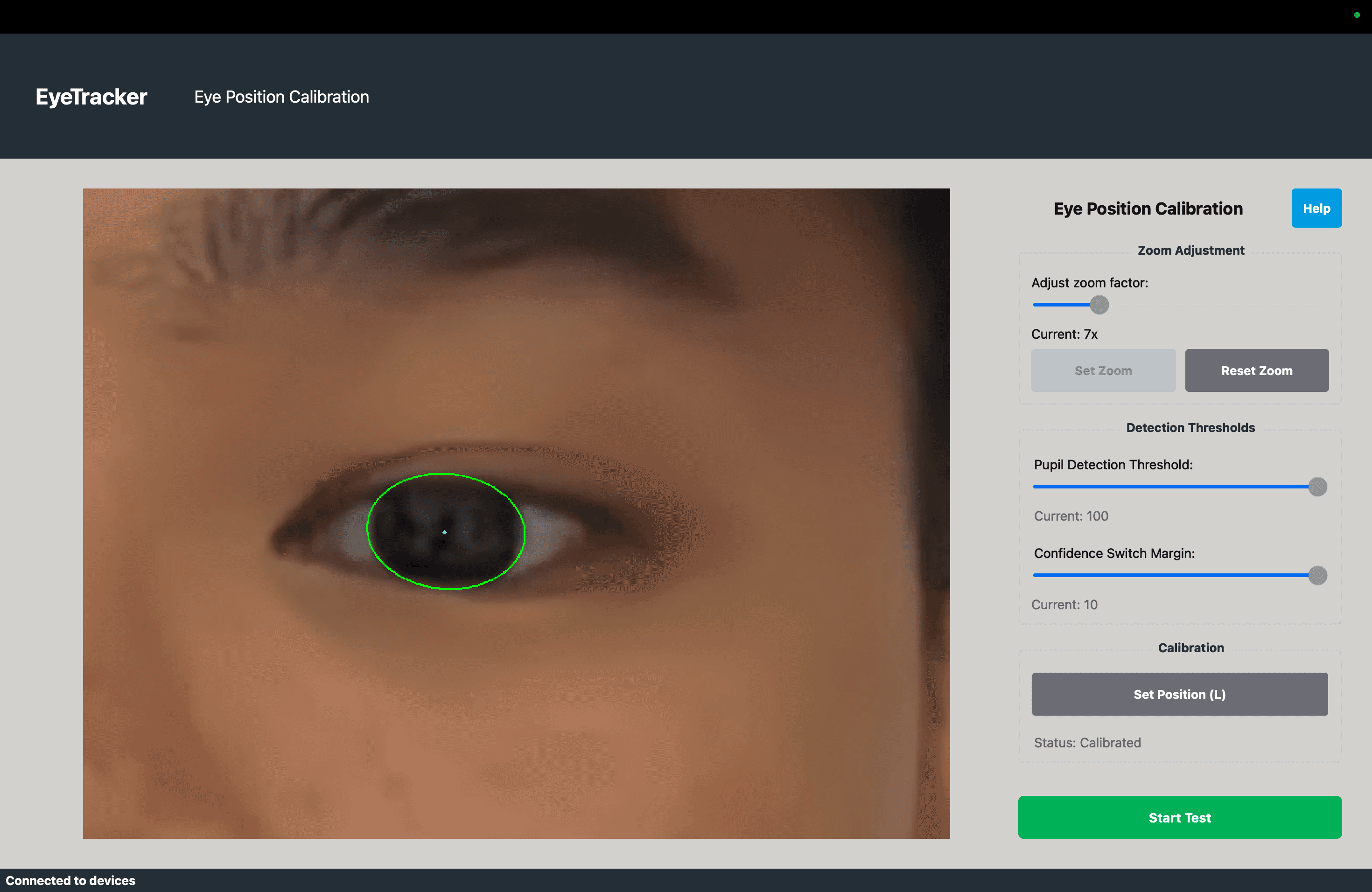Click the Pupil Detection Threshold slider knob
This screenshot has width=1372, height=892.
[1317, 487]
